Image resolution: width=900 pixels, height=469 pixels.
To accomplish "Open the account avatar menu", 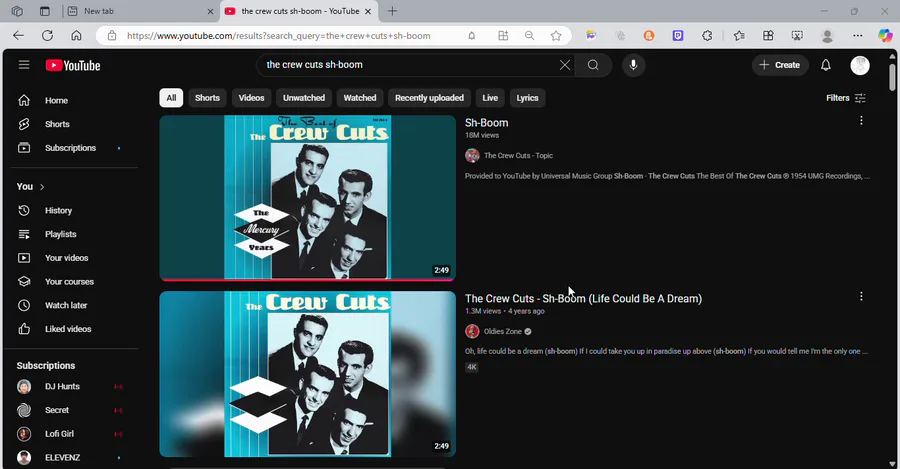I will [x=859, y=65].
